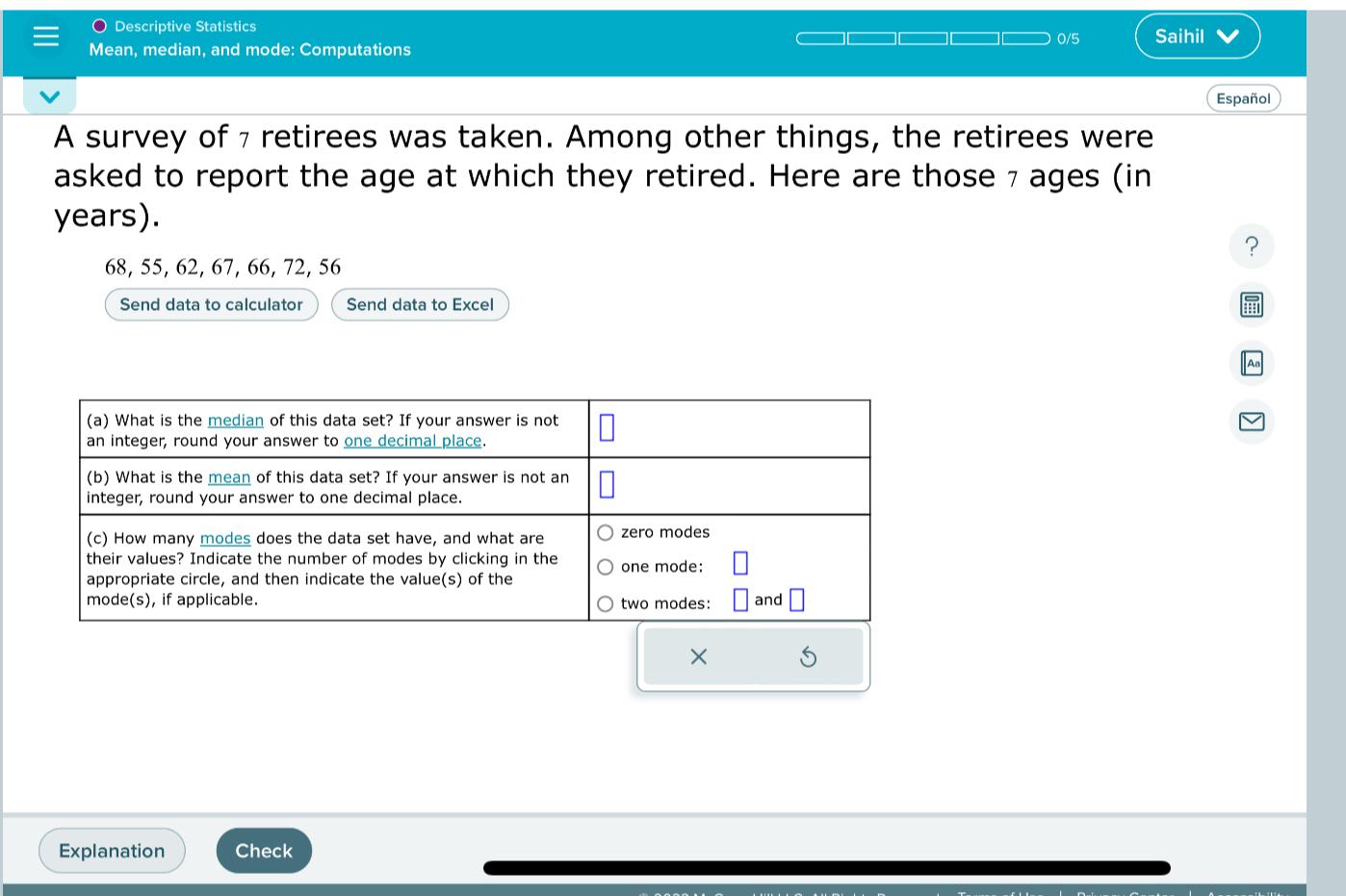The width and height of the screenshot is (1346, 896).
Task: Open the on-screen calculator icon
Action: [x=1251, y=304]
